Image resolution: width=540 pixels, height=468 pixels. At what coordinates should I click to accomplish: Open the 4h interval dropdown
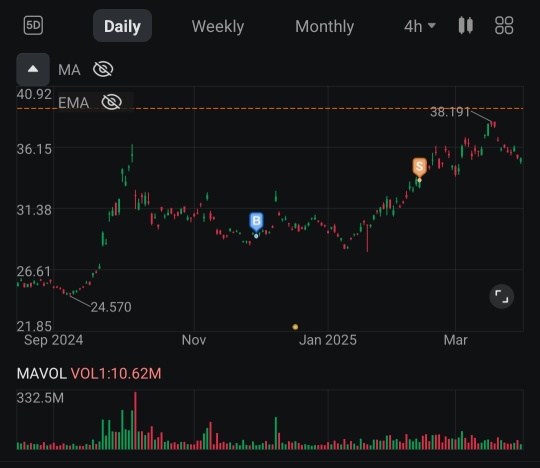tap(419, 27)
